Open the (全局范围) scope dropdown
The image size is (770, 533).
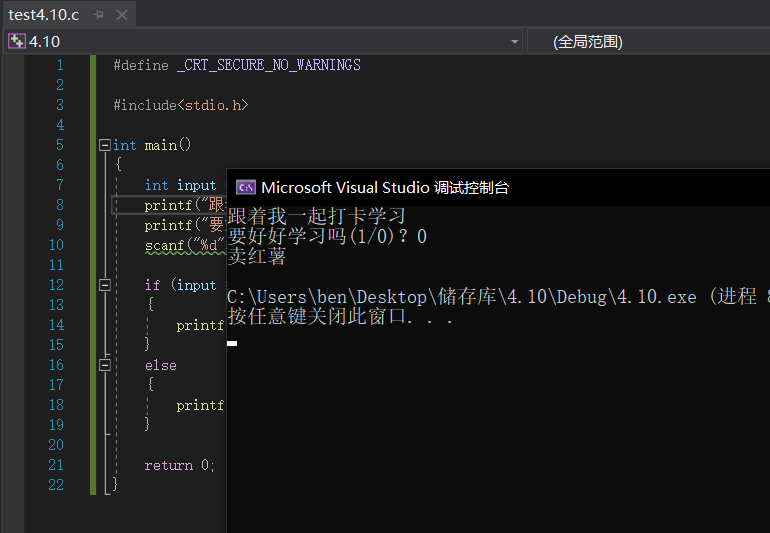[588, 42]
